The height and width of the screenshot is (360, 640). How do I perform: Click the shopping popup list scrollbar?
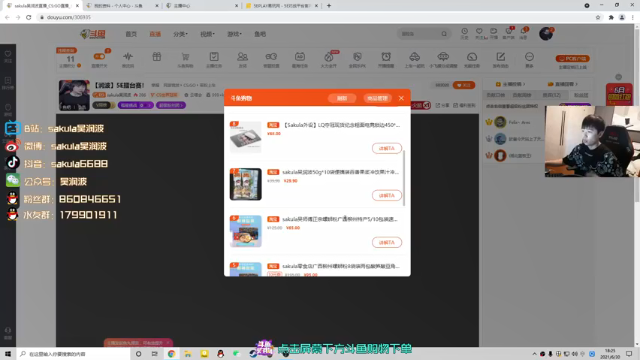point(404,178)
